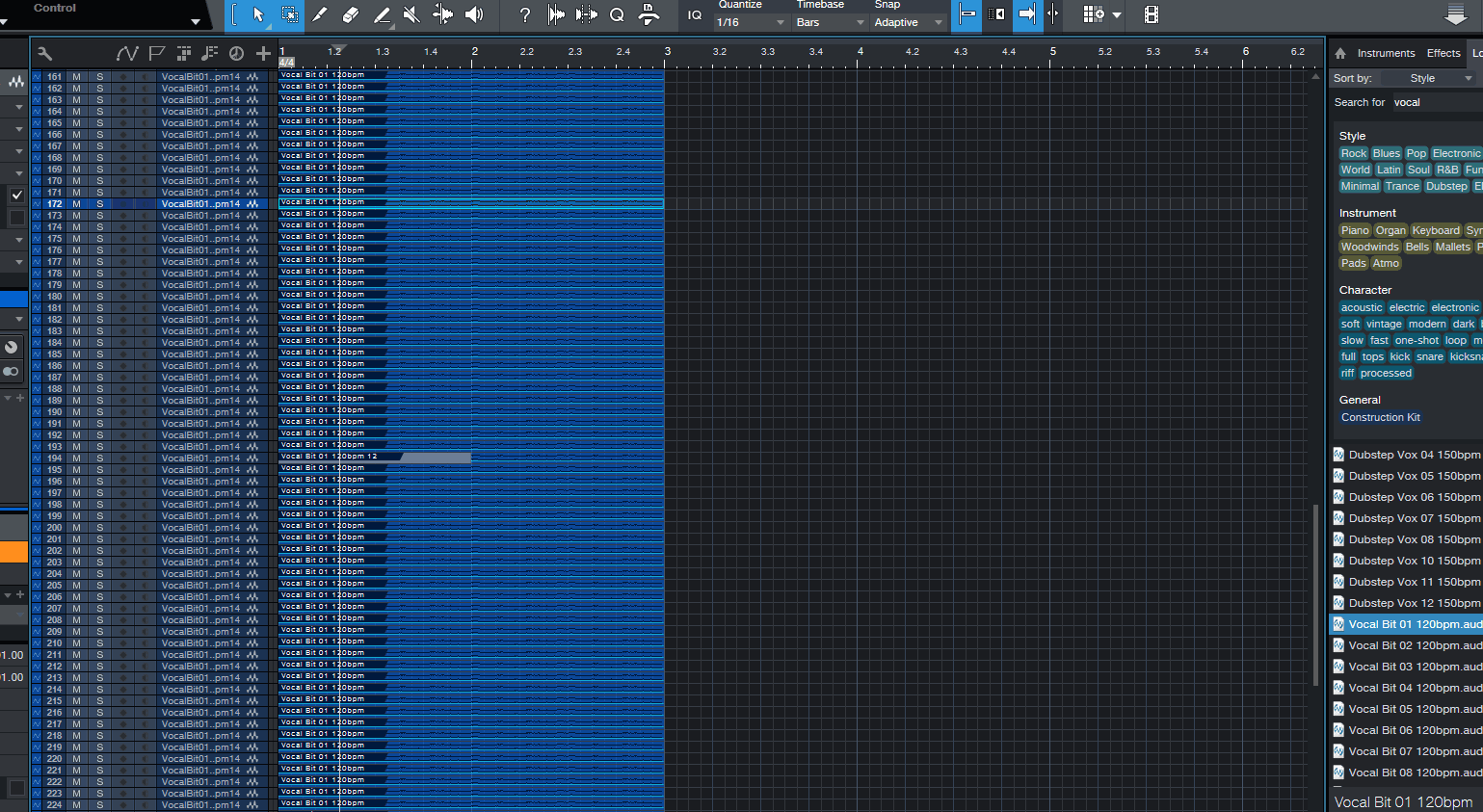Switch to the Instruments browser tab
1483x812 pixels.
(1386, 53)
